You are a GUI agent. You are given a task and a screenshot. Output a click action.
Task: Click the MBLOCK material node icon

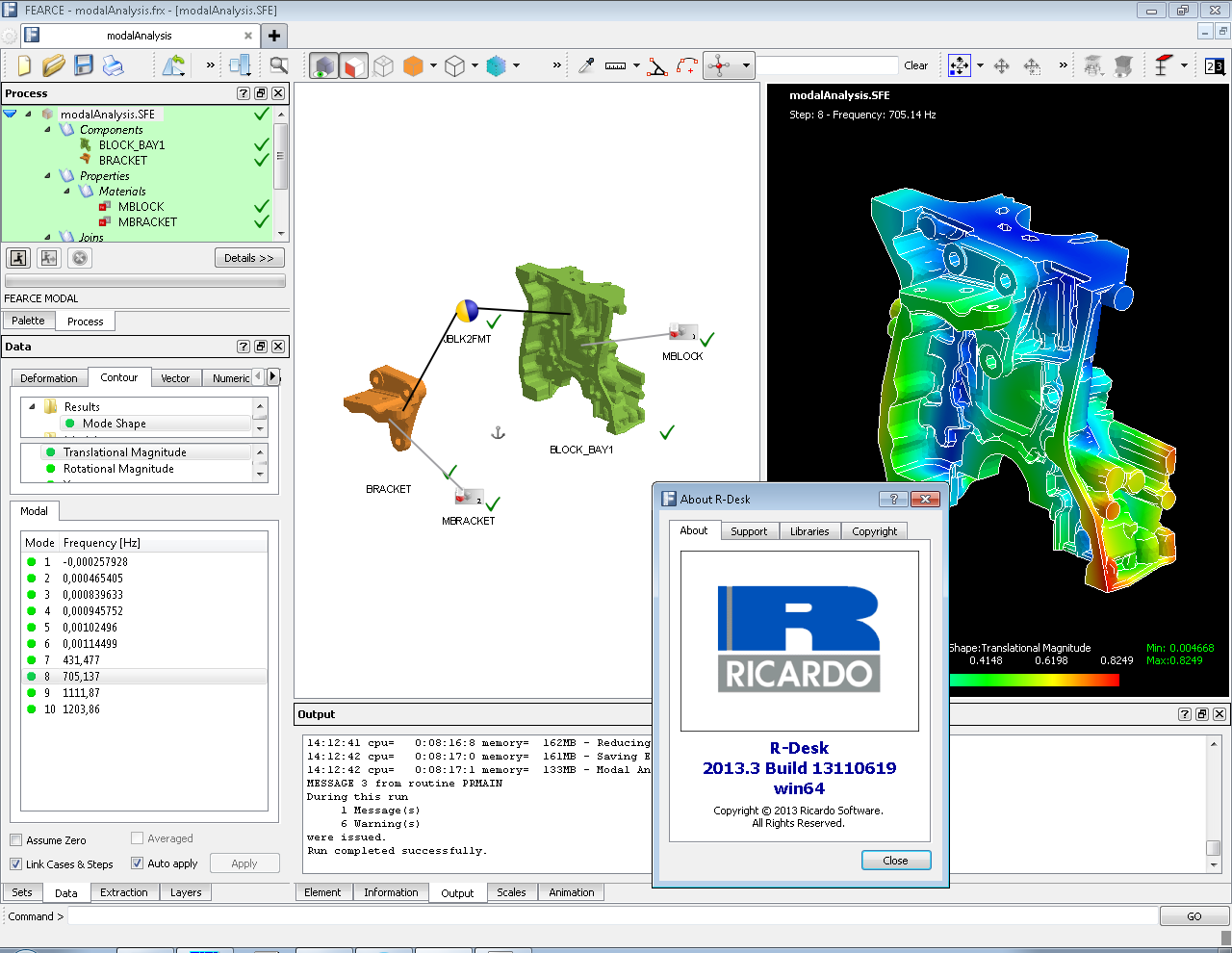click(682, 333)
